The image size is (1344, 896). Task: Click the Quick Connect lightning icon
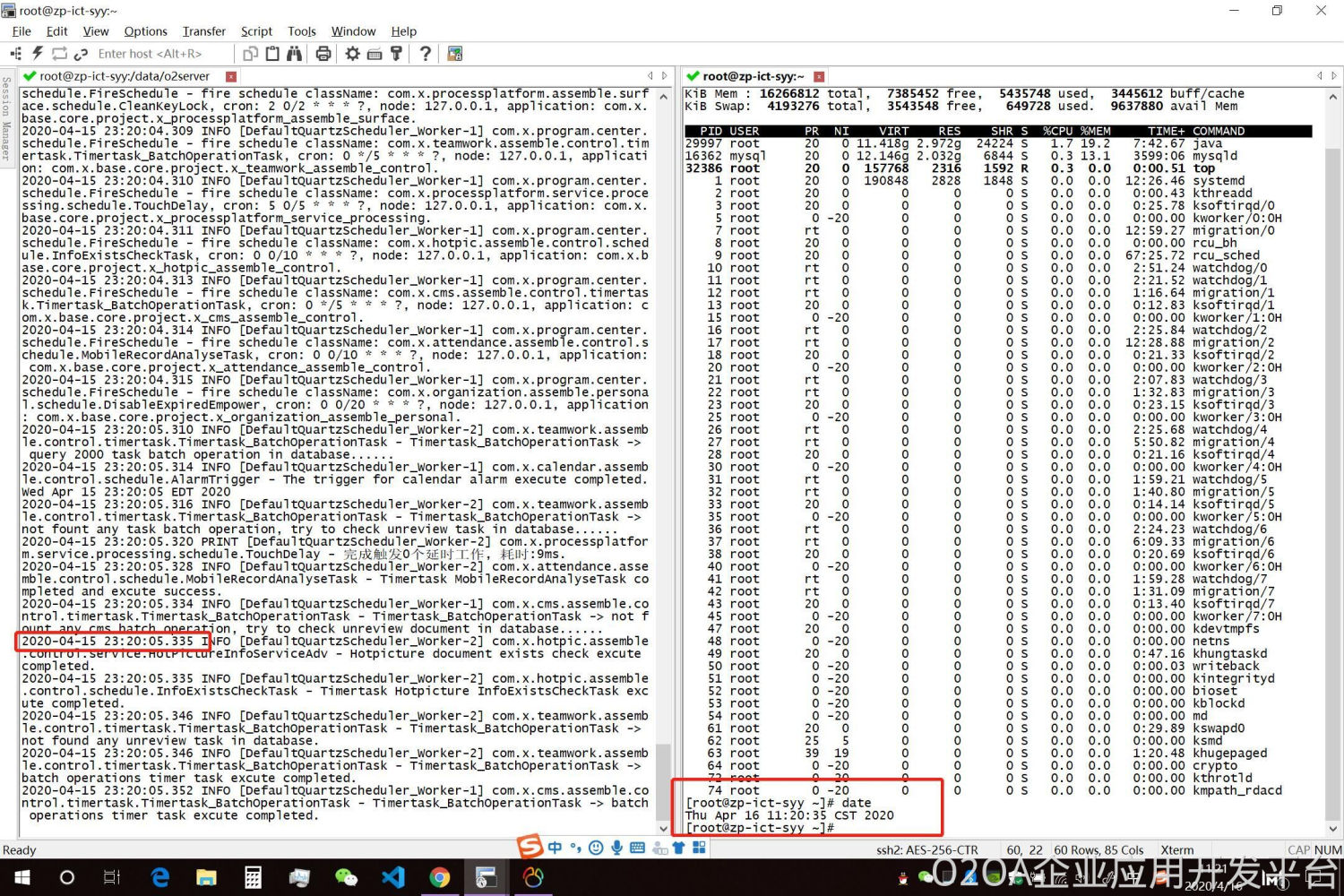click(x=38, y=54)
